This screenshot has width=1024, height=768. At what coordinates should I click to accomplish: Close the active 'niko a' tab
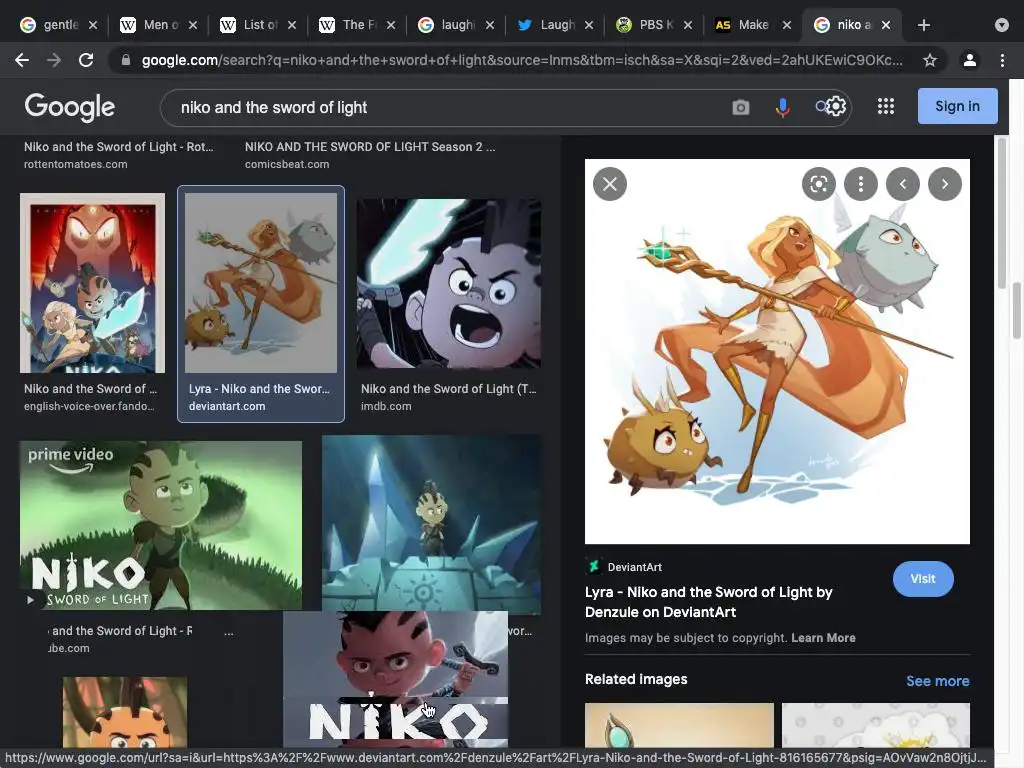point(886,25)
